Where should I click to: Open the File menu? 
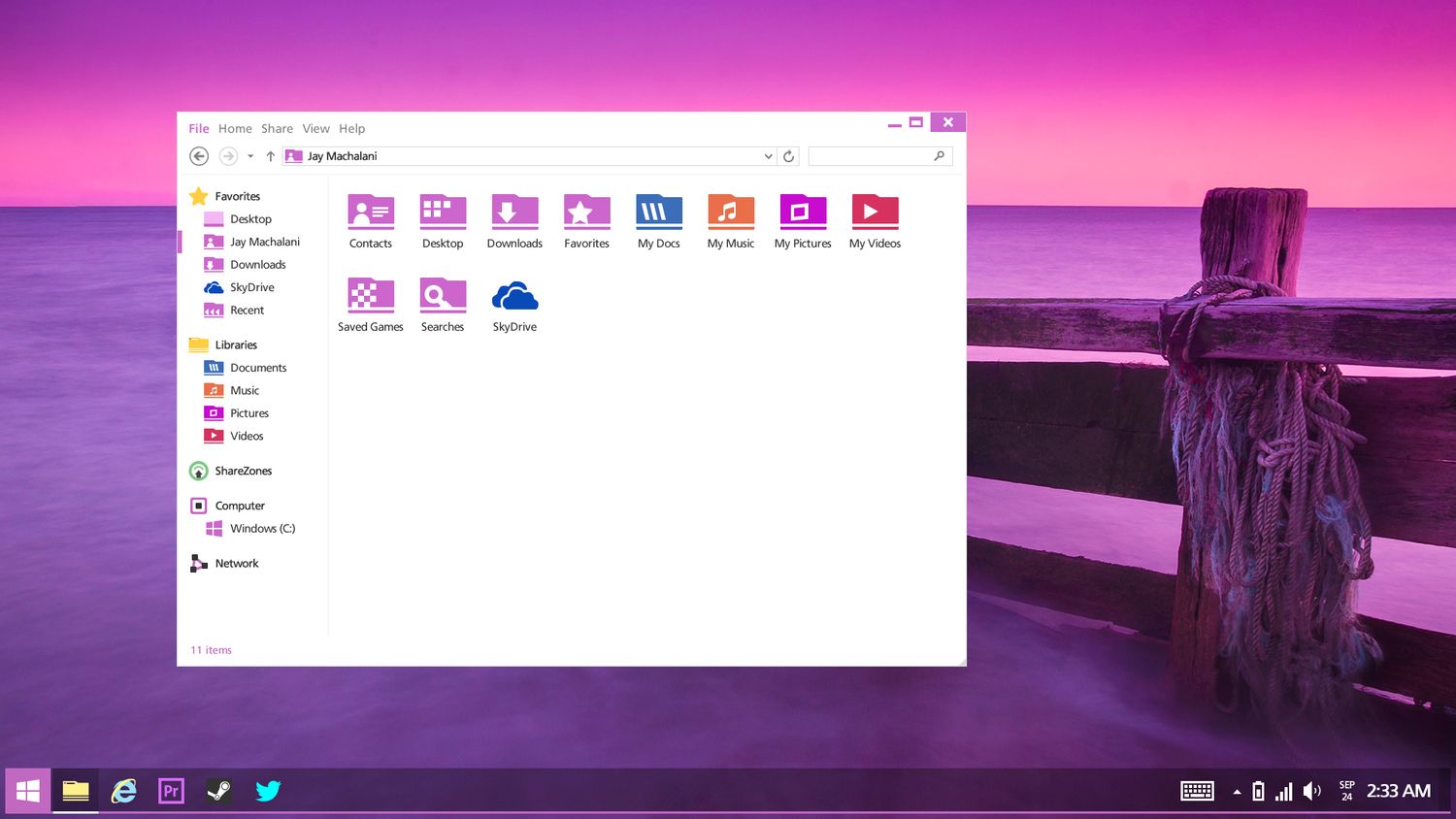[199, 129]
